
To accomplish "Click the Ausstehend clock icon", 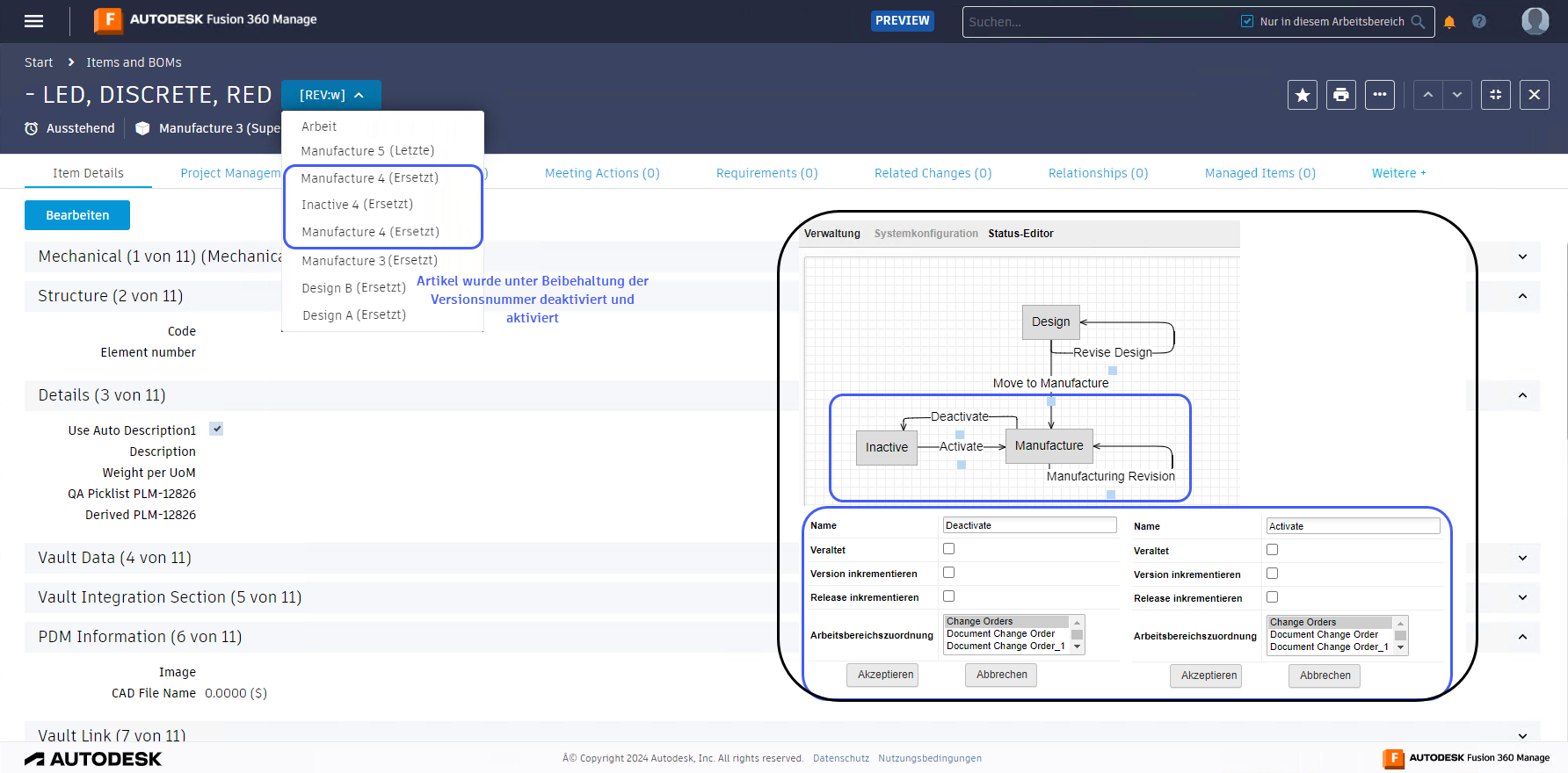I will [x=32, y=128].
